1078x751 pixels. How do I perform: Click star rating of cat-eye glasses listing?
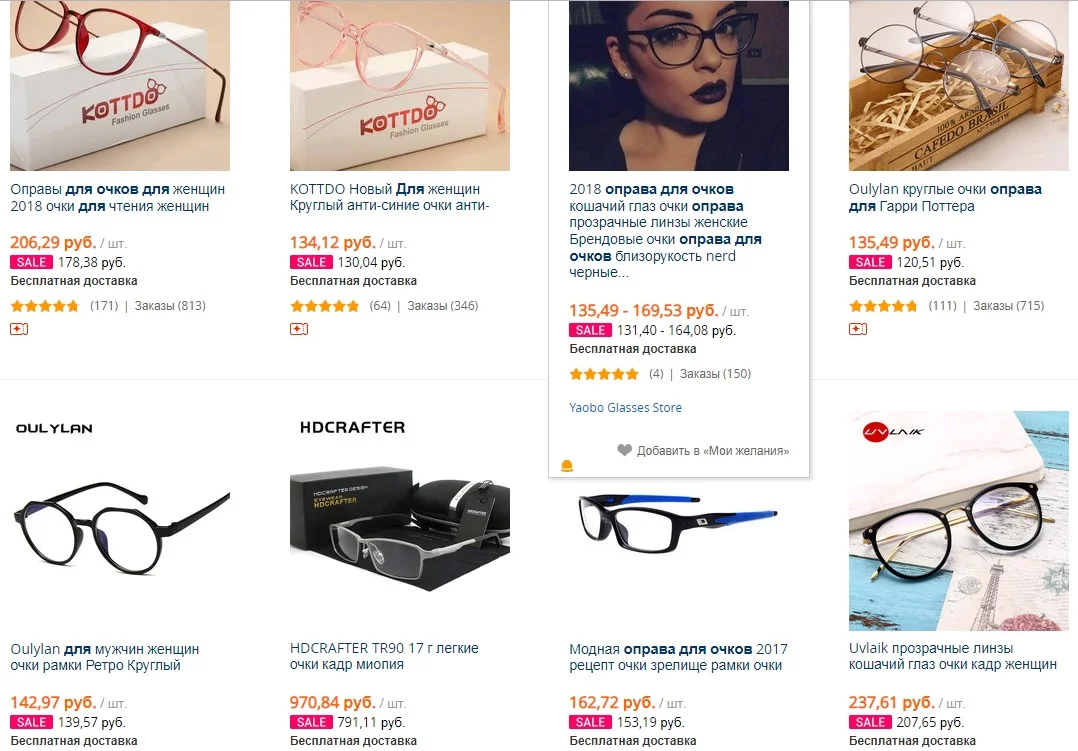coord(604,374)
